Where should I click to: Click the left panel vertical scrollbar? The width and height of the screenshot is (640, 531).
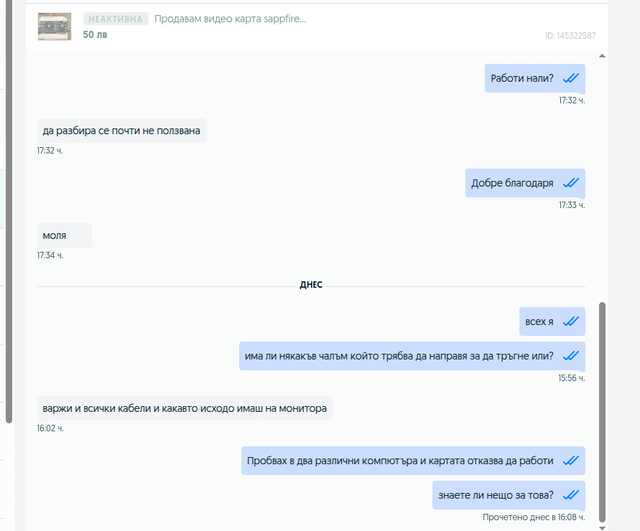pyautogui.click(x=9, y=211)
